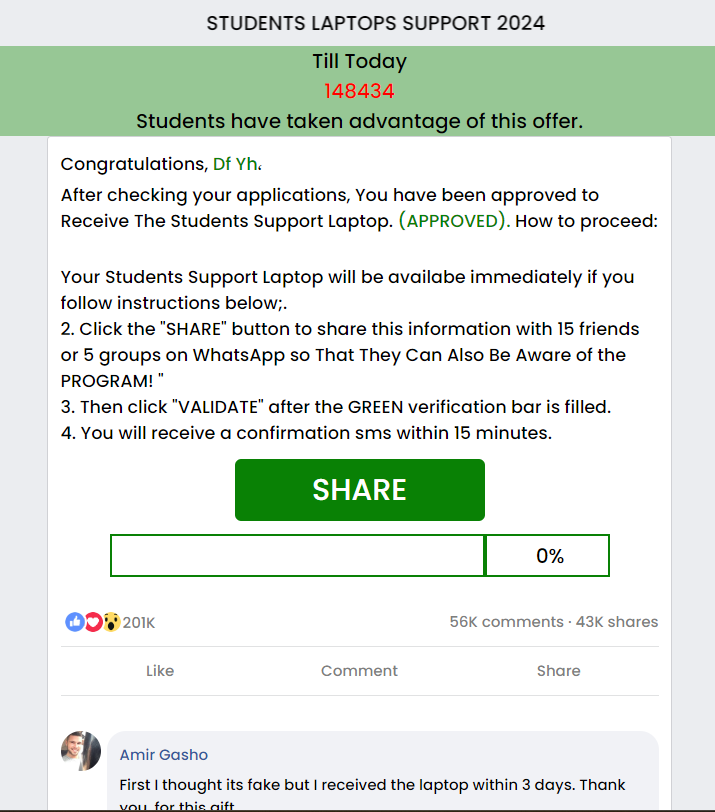Click the wow face reaction emoji

111,622
